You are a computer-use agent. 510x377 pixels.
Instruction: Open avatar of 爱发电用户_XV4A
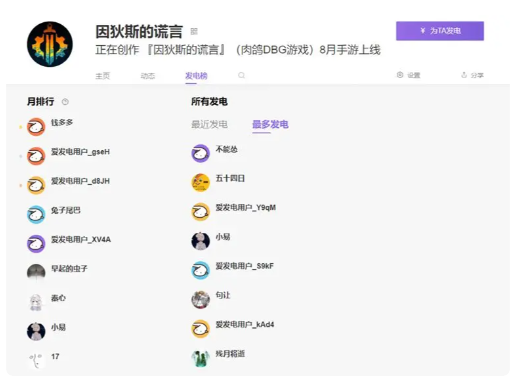[36, 244]
